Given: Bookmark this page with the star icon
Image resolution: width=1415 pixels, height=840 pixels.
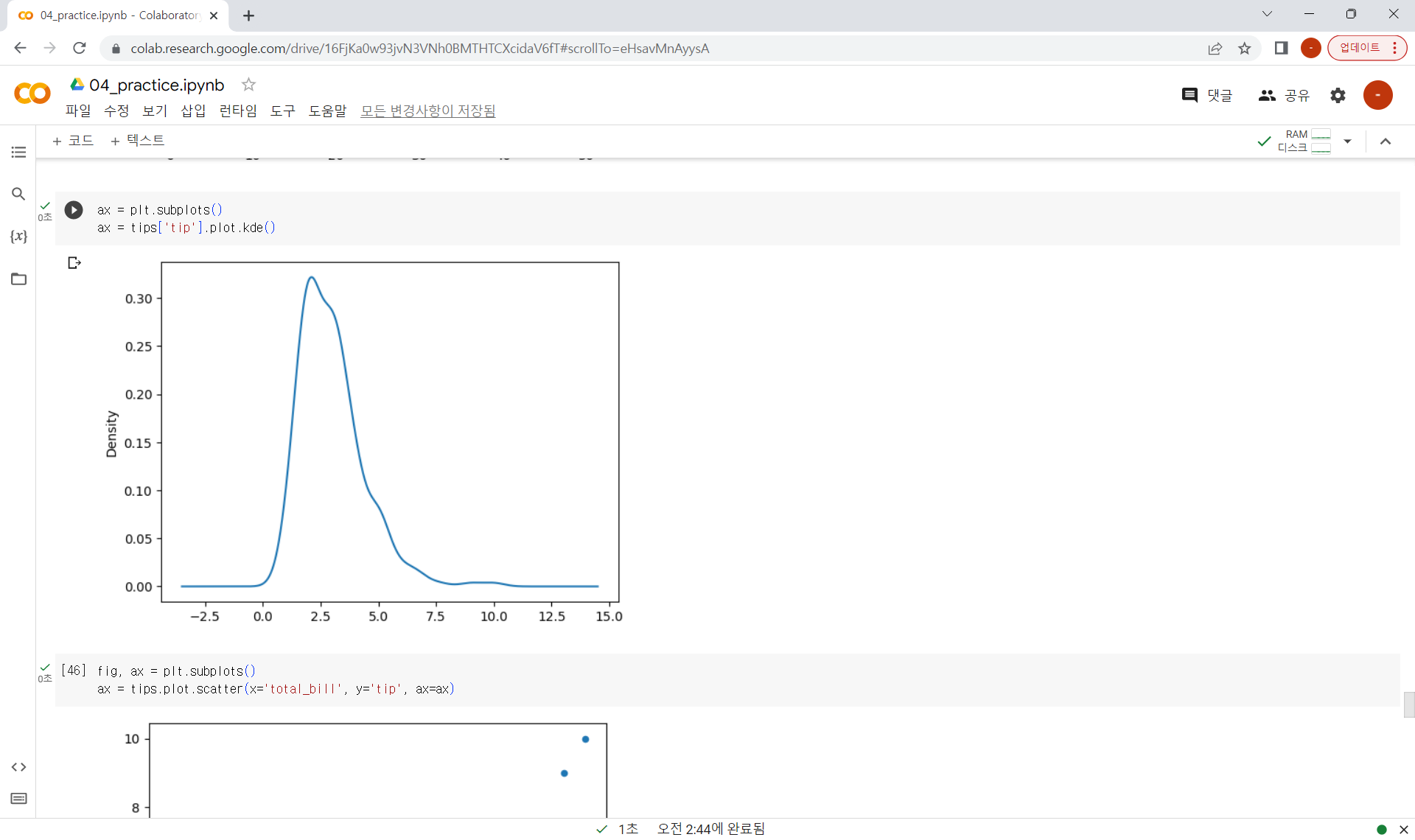Looking at the screenshot, I should pyautogui.click(x=1245, y=49).
